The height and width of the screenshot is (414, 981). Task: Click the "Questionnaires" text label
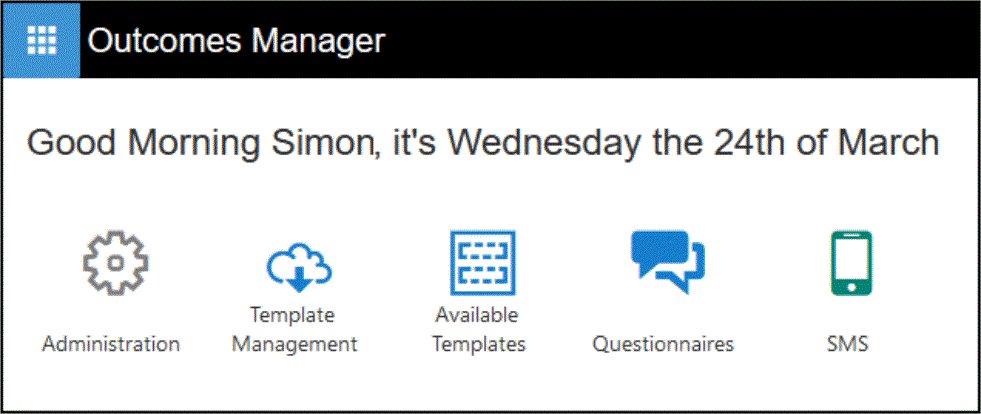[x=663, y=344]
